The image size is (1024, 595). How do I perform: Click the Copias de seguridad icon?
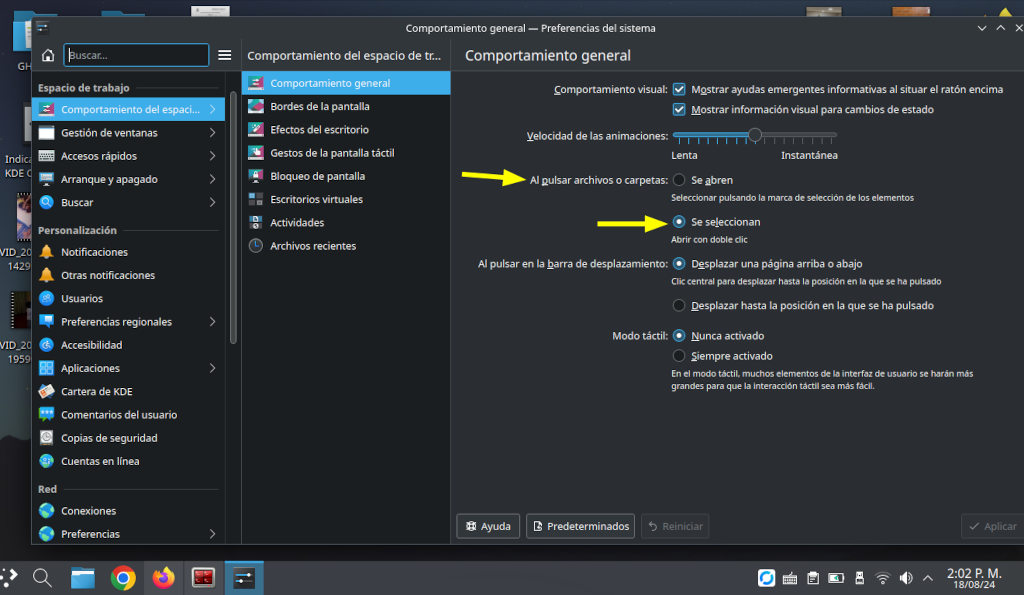tap(46, 438)
